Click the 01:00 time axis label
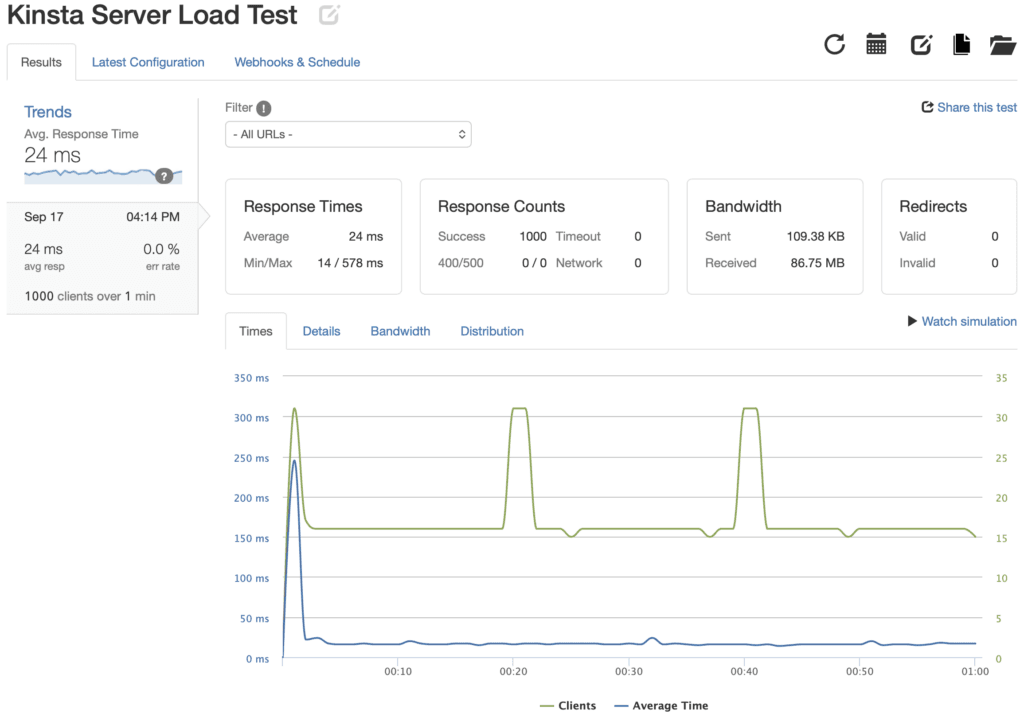 coord(975,671)
